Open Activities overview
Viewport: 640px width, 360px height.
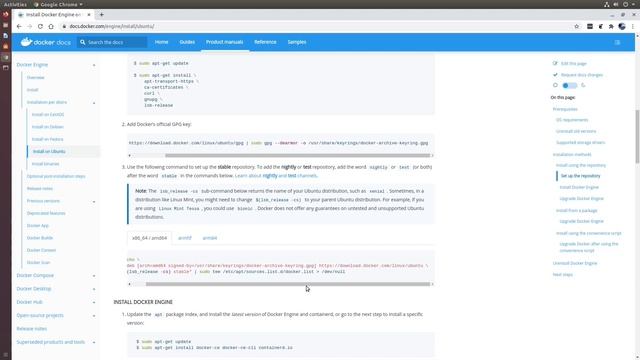point(15,4)
